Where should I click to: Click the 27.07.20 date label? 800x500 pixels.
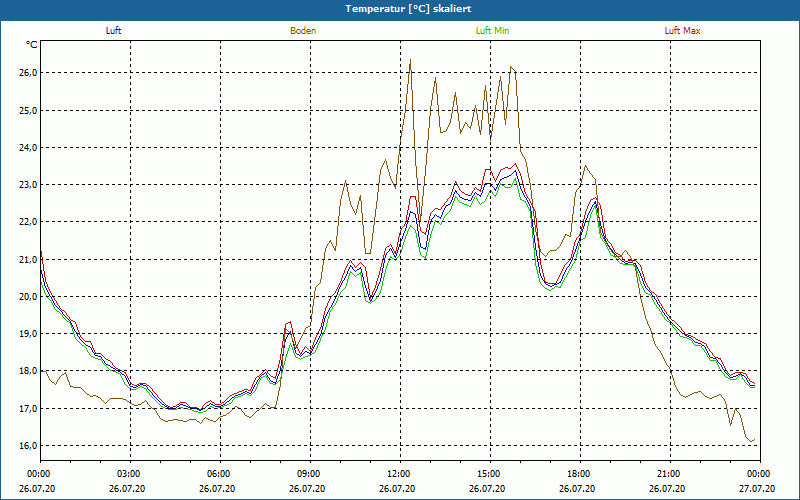point(757,488)
